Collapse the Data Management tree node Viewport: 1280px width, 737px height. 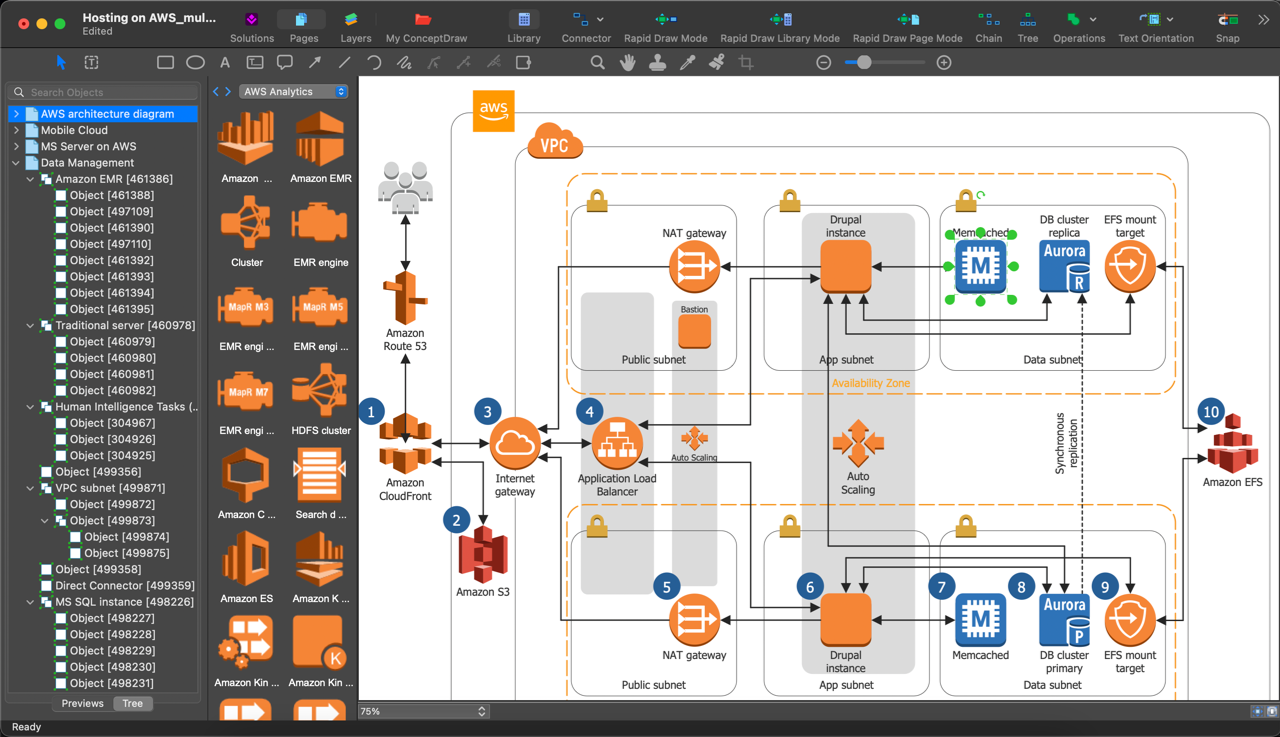(16, 162)
